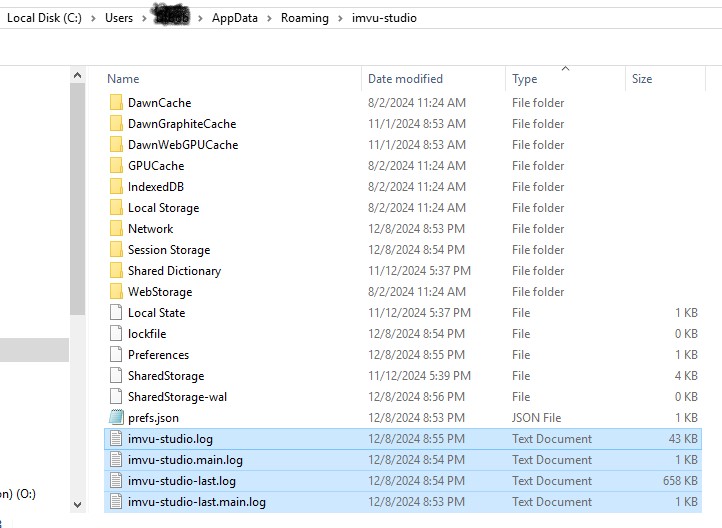Click the Preferences file icon

[x=116, y=355]
